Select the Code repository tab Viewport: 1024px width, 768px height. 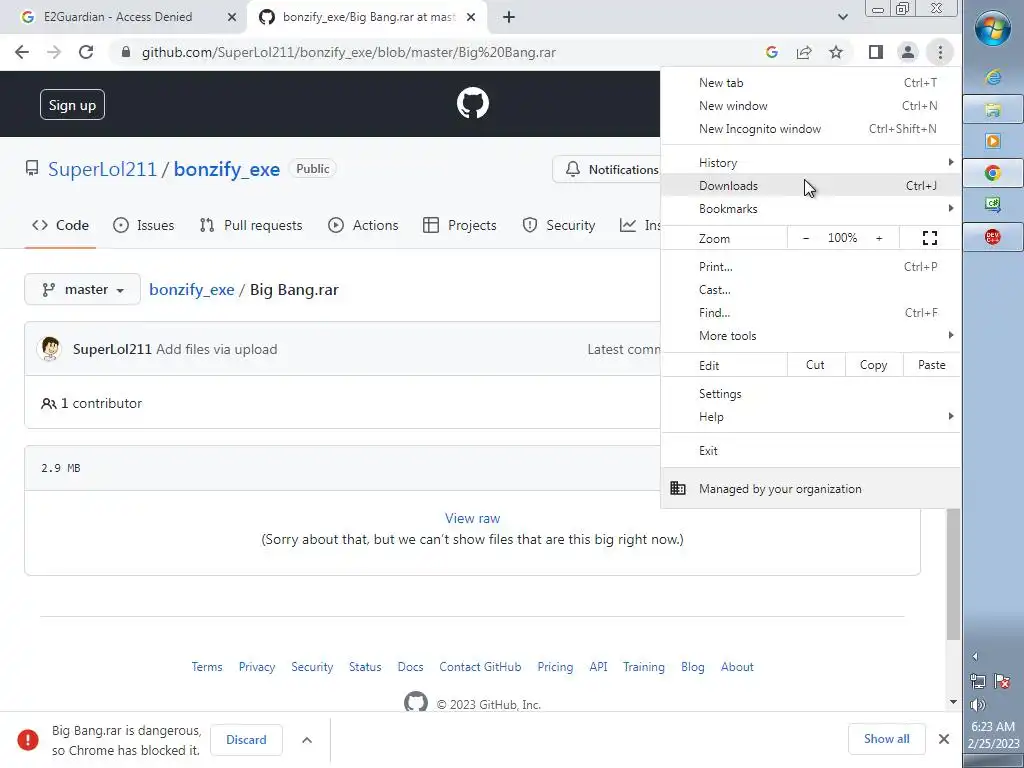(60, 225)
